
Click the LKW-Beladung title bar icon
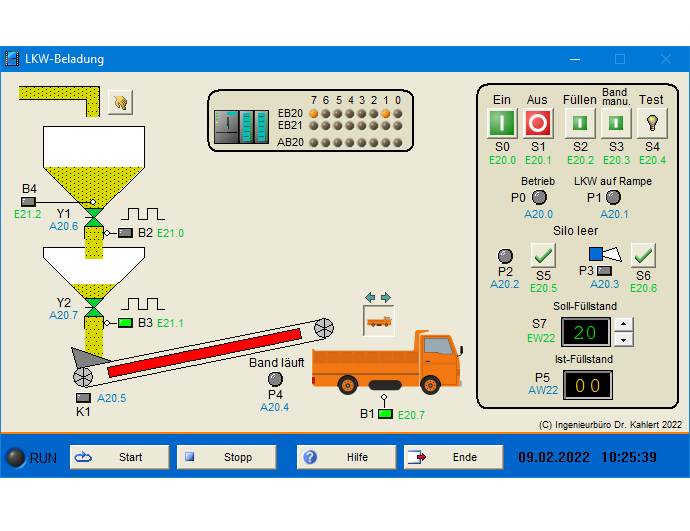12,59
